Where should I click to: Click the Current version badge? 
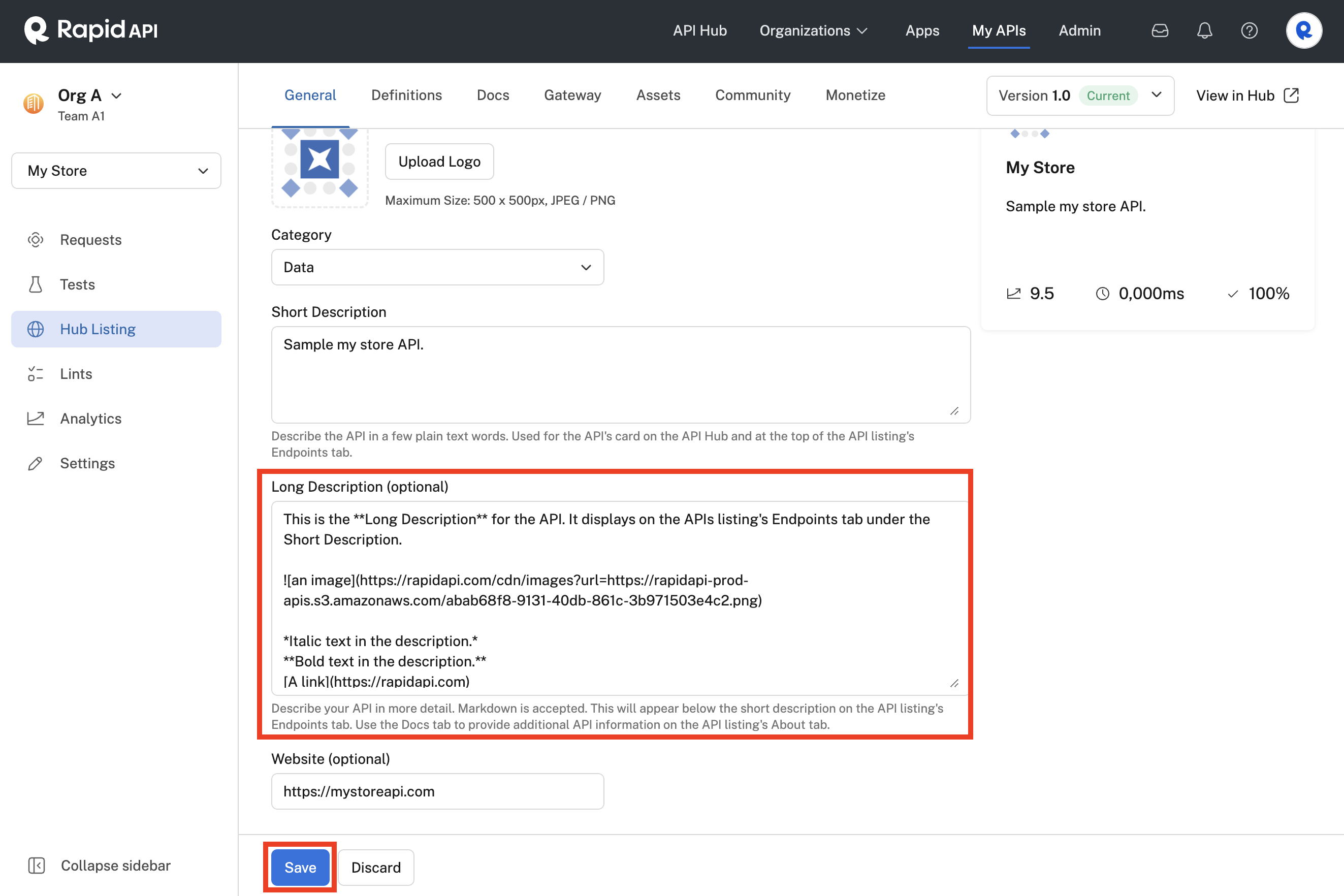pyautogui.click(x=1108, y=95)
